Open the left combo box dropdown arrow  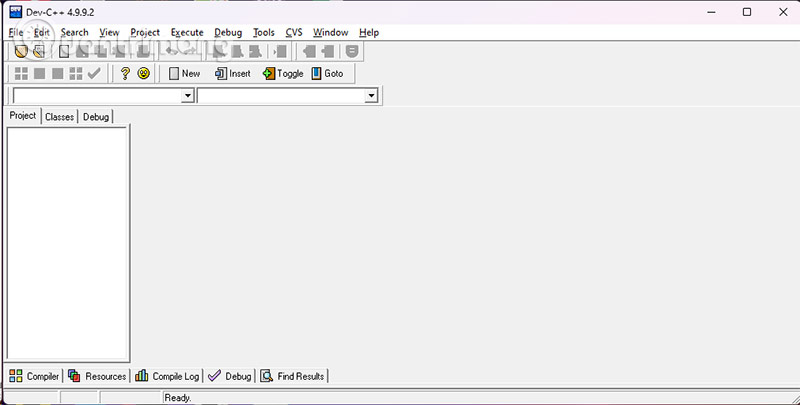click(188, 95)
